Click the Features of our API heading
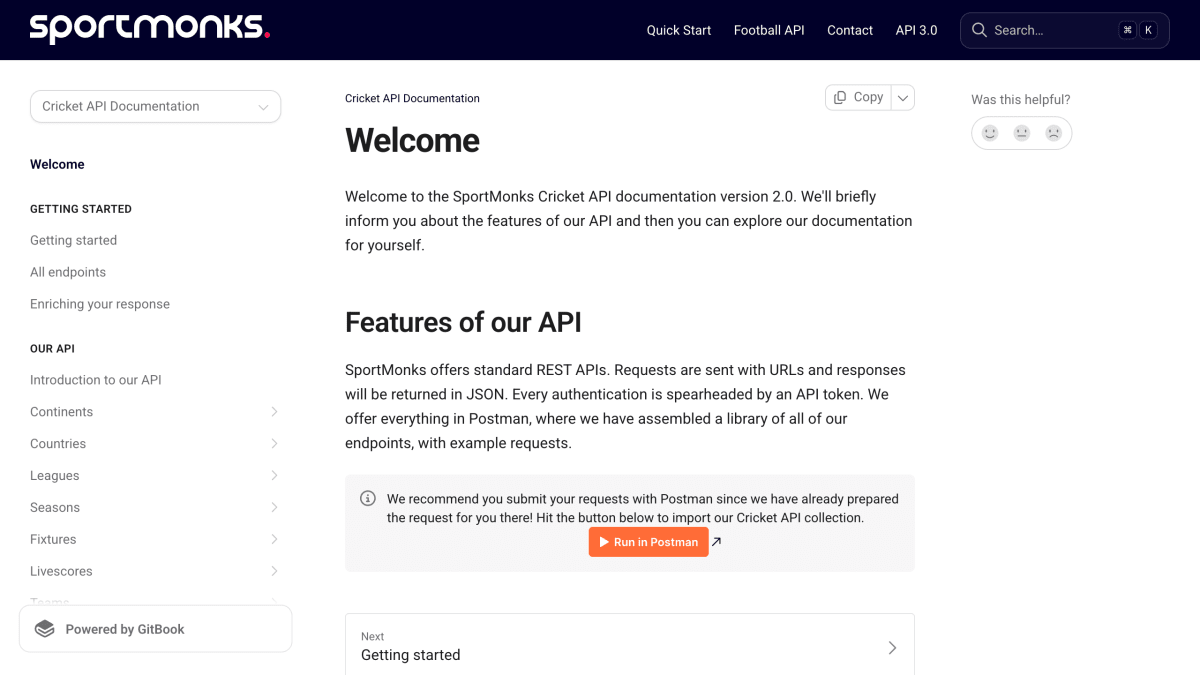 [x=463, y=322]
